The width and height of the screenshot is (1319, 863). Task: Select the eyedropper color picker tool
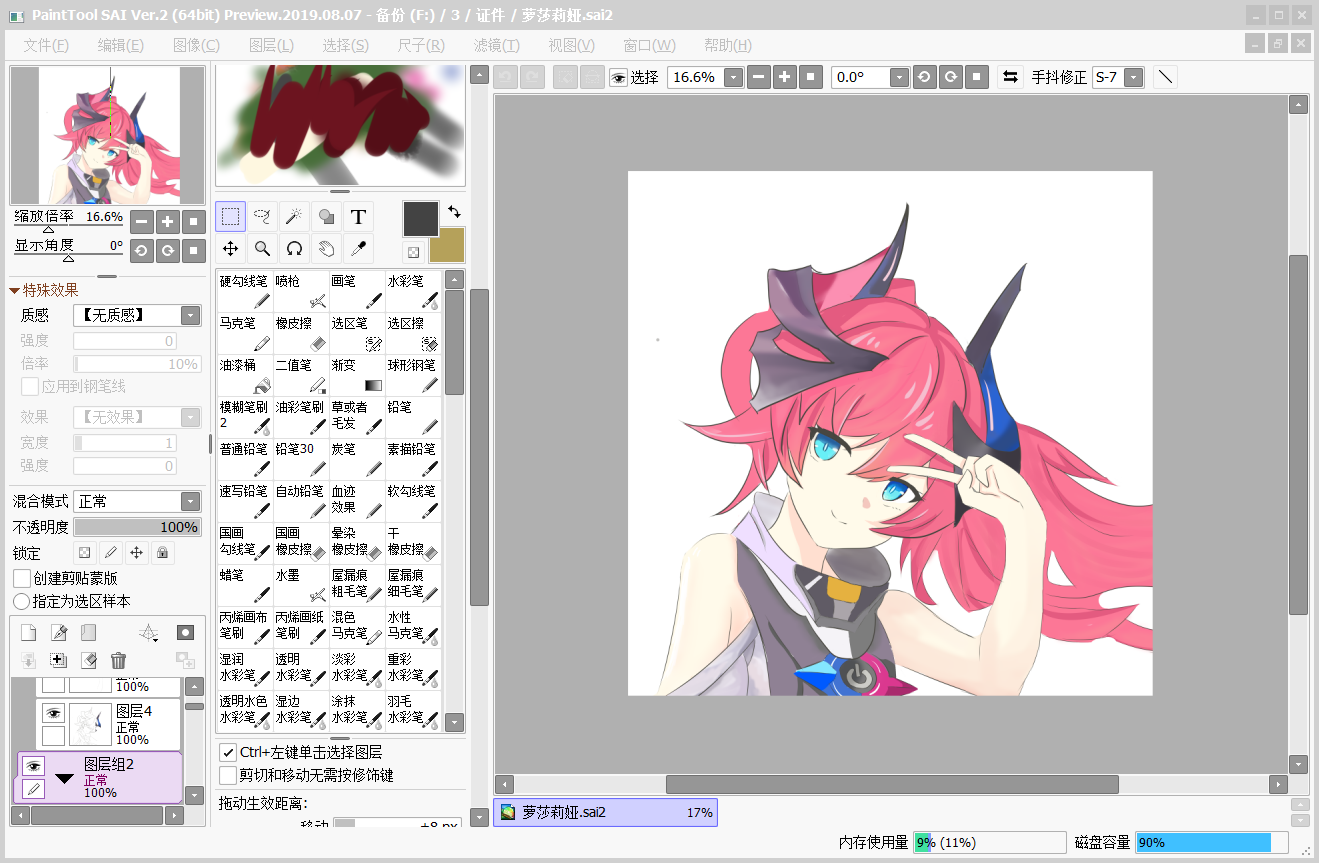point(358,248)
